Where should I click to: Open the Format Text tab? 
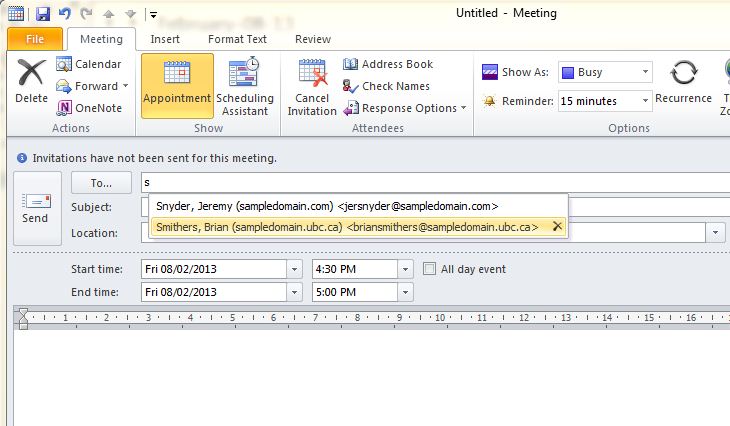click(x=237, y=39)
